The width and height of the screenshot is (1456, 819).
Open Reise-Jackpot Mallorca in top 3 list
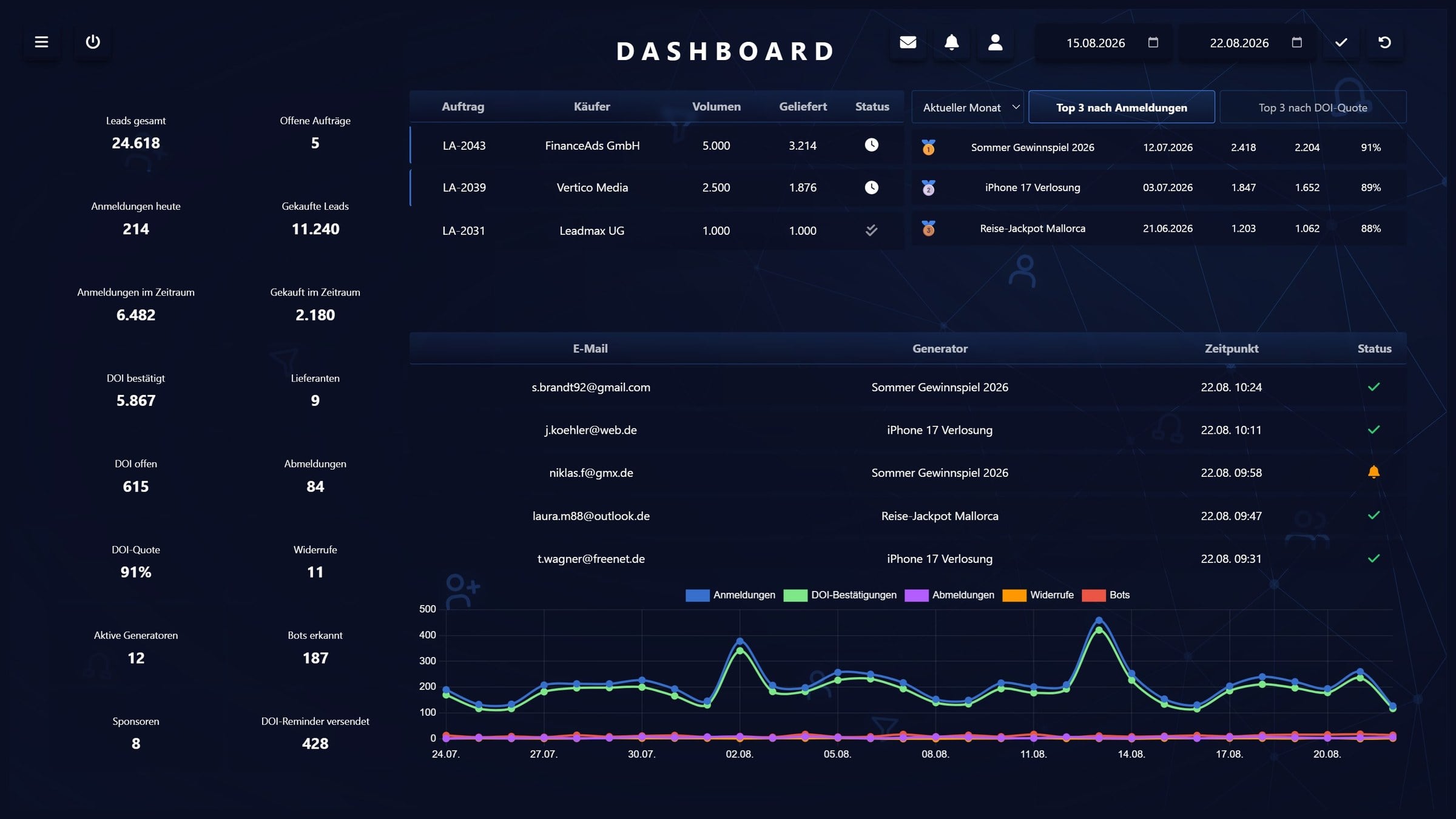point(1033,228)
